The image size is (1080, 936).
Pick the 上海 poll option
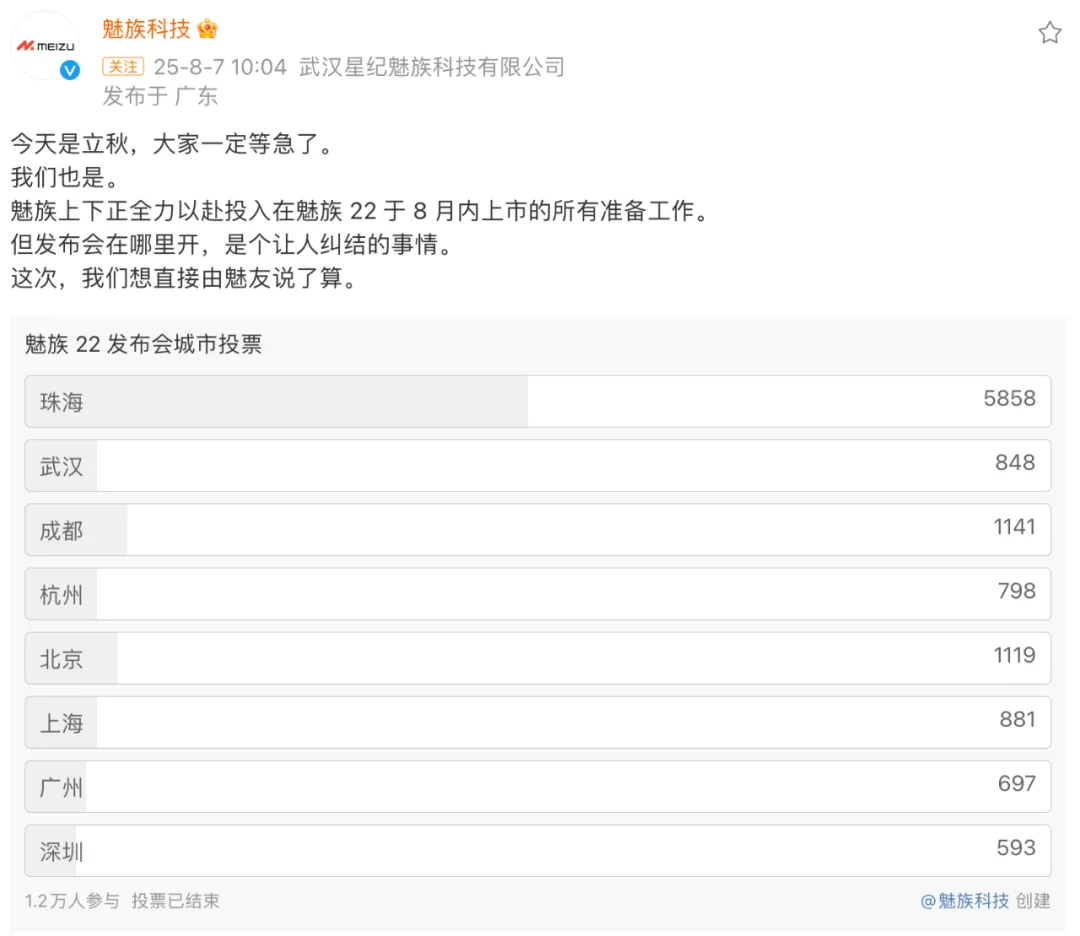(538, 722)
